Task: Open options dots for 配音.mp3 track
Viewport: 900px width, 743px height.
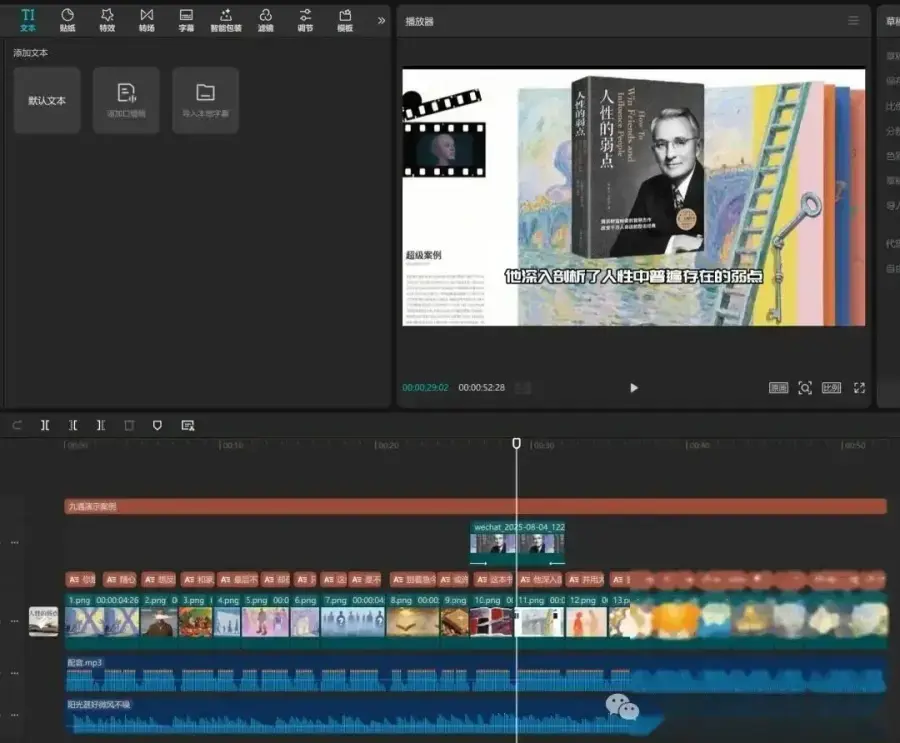Action: pyautogui.click(x=14, y=673)
